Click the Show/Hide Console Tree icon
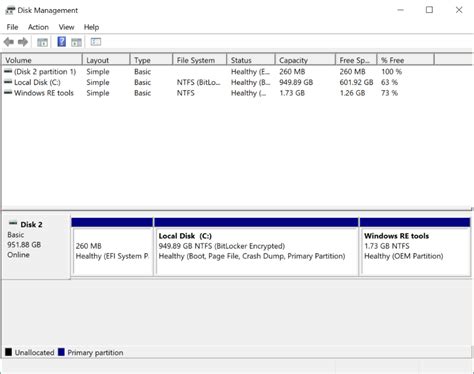Image resolution: width=474 pixels, height=374 pixels. tap(42, 42)
